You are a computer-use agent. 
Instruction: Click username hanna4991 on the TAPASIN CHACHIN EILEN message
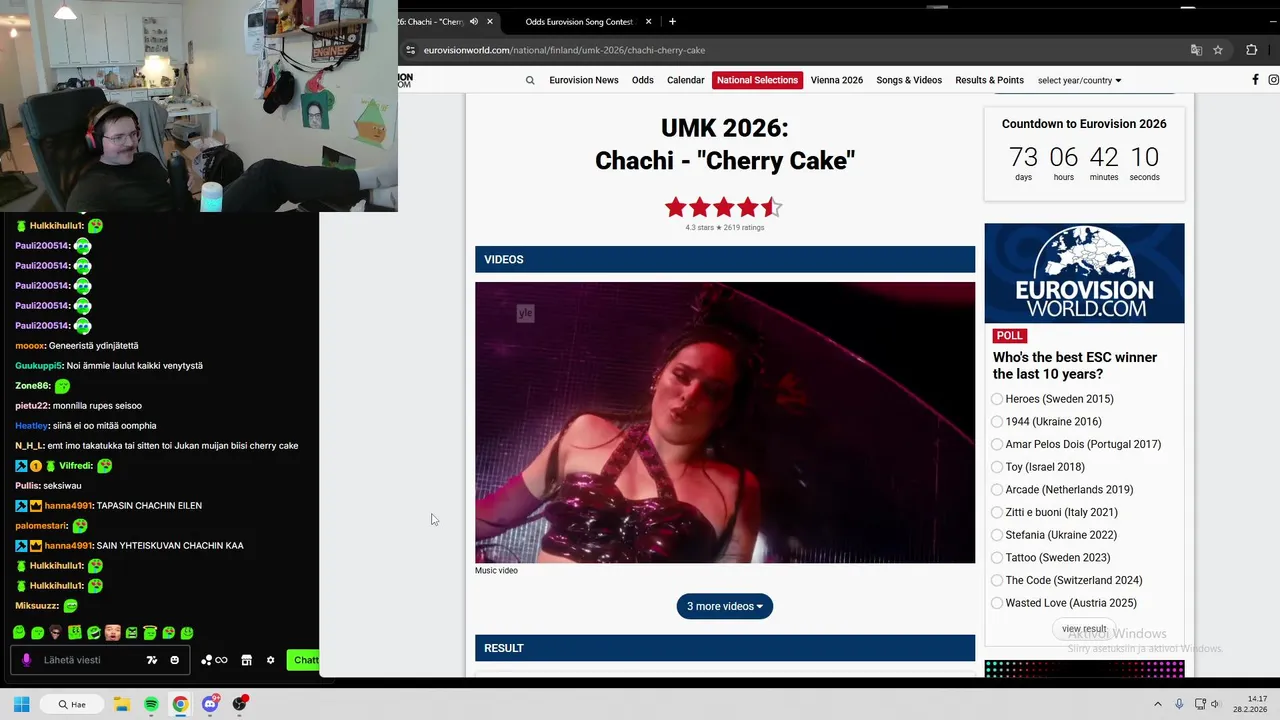[68, 506]
